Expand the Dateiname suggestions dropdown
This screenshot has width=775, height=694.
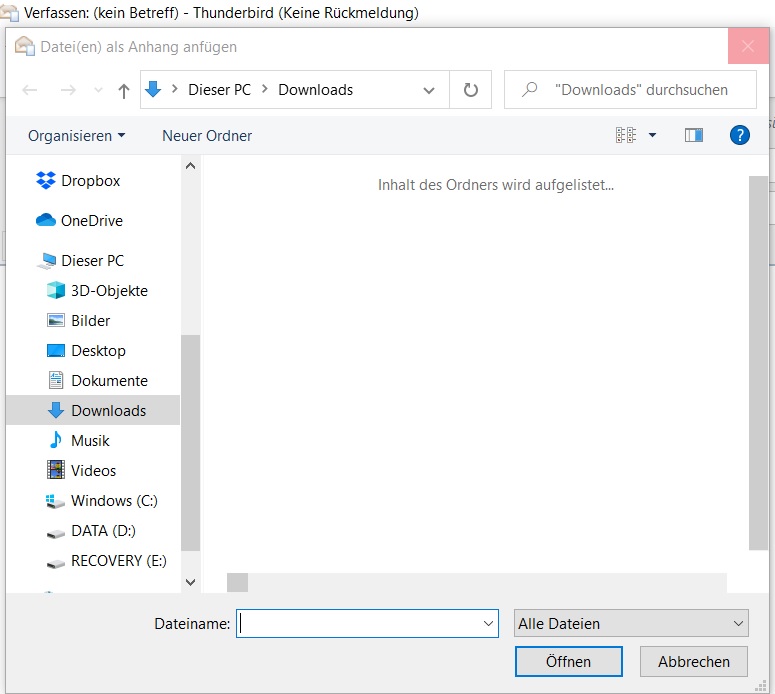pyautogui.click(x=489, y=623)
